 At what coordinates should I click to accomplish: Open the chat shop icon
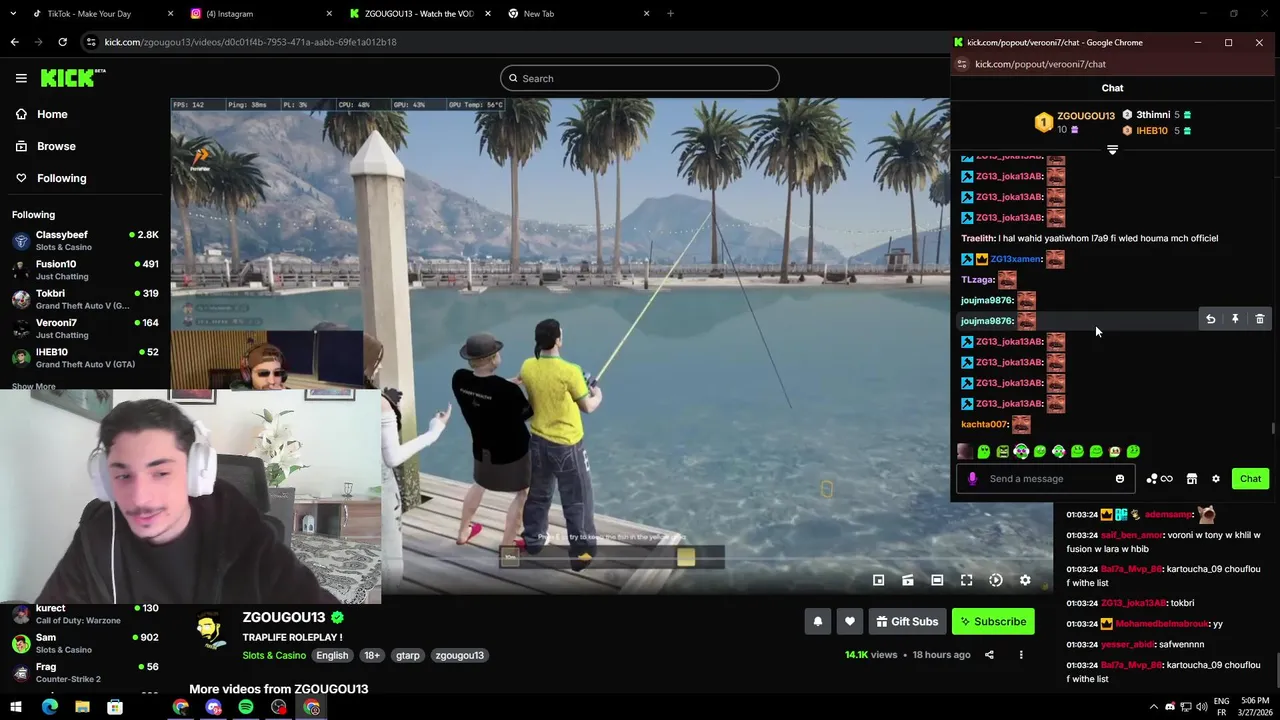coord(1192,479)
